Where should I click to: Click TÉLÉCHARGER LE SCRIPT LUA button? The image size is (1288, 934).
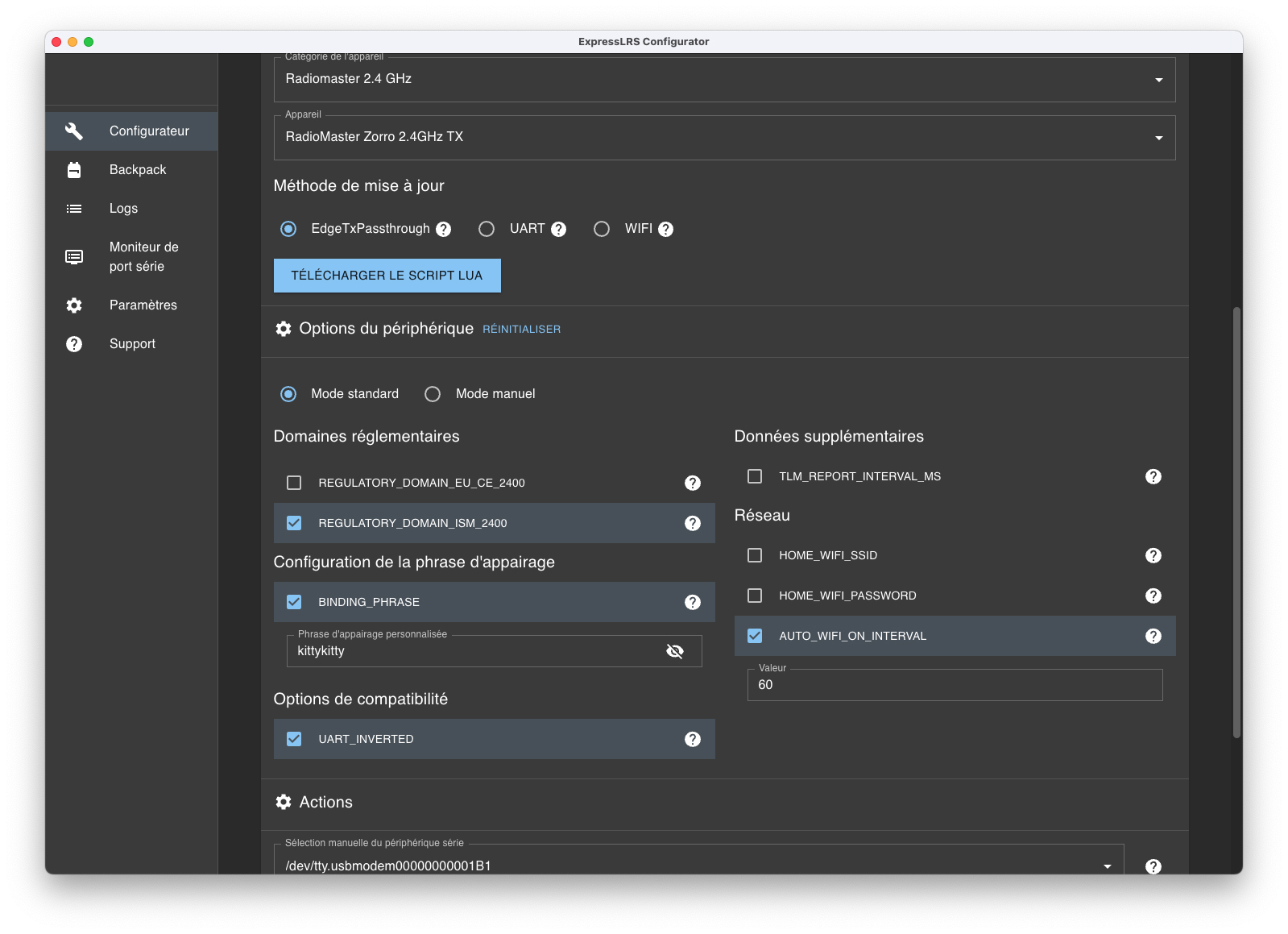click(x=387, y=276)
